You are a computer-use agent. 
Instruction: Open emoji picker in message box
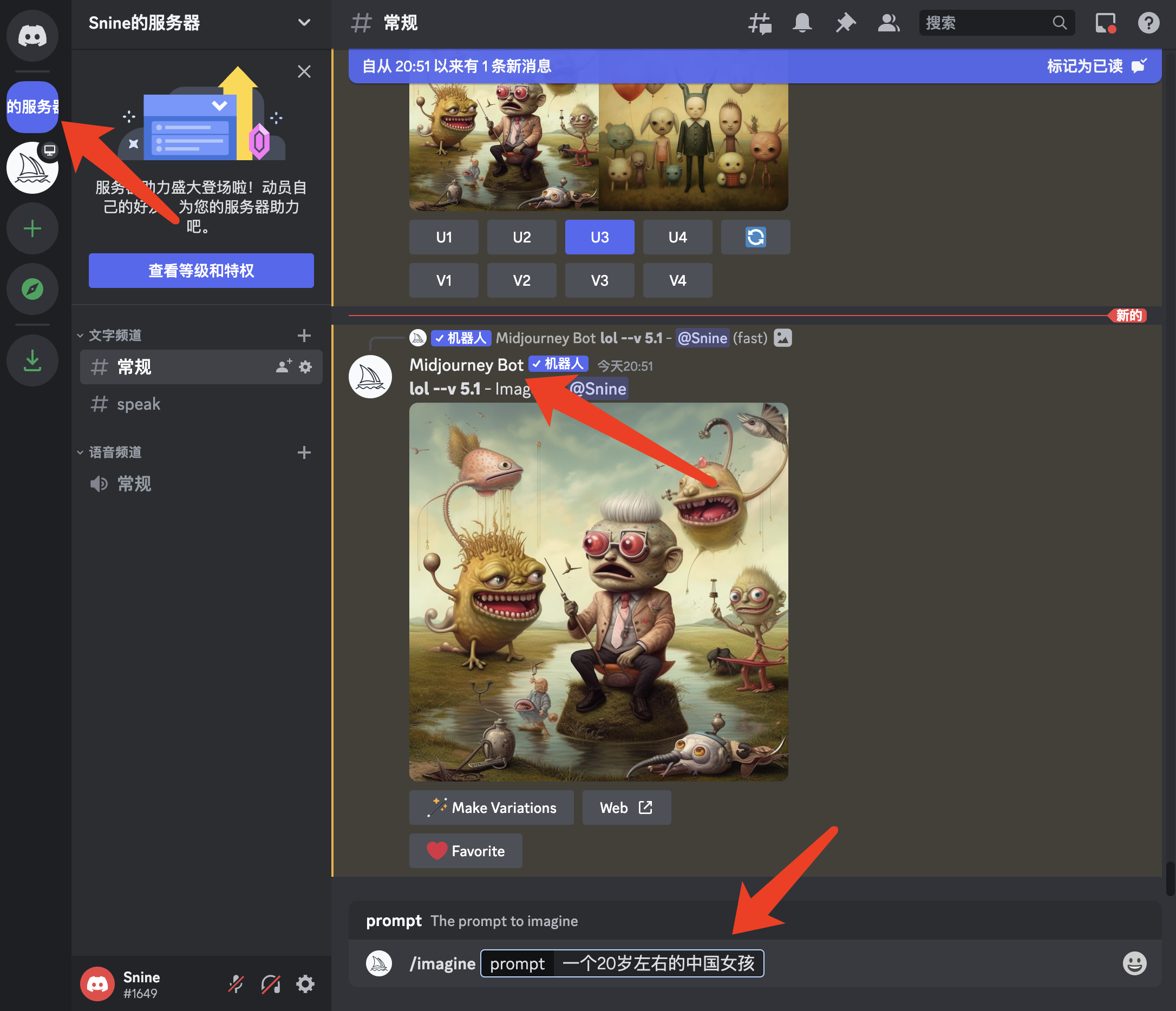1134,963
